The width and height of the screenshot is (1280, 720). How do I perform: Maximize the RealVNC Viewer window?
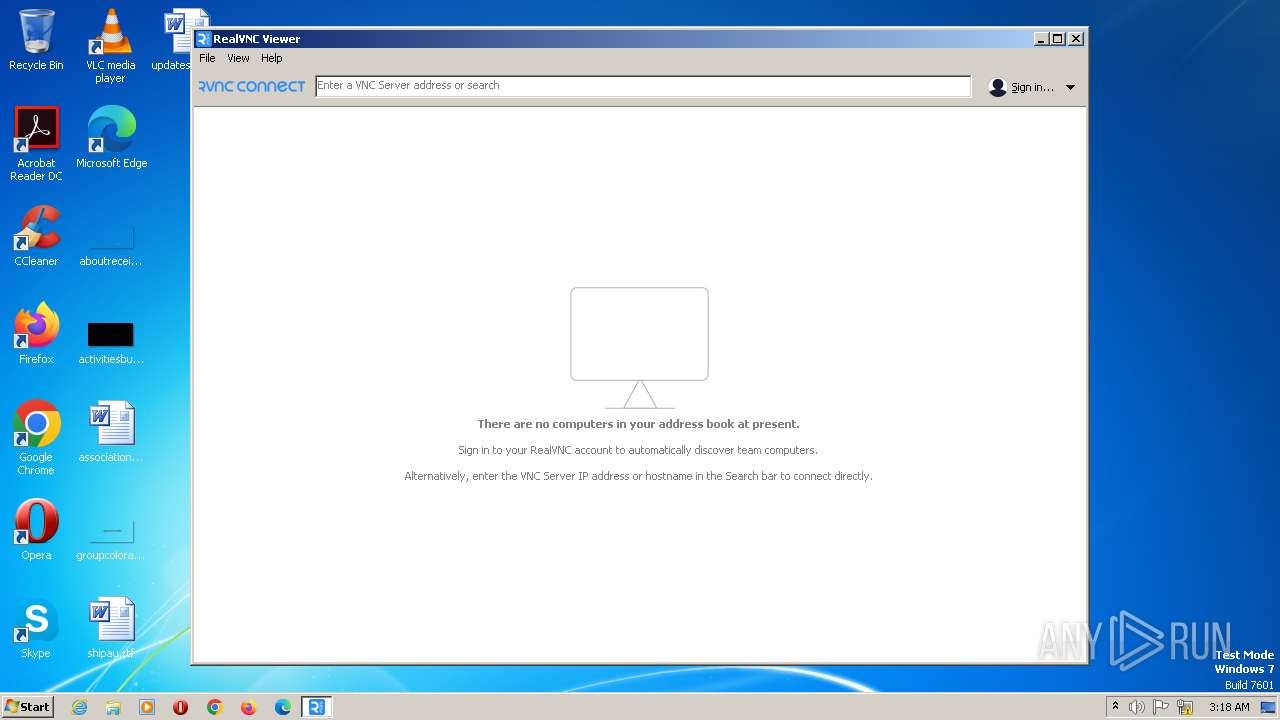coord(1058,39)
